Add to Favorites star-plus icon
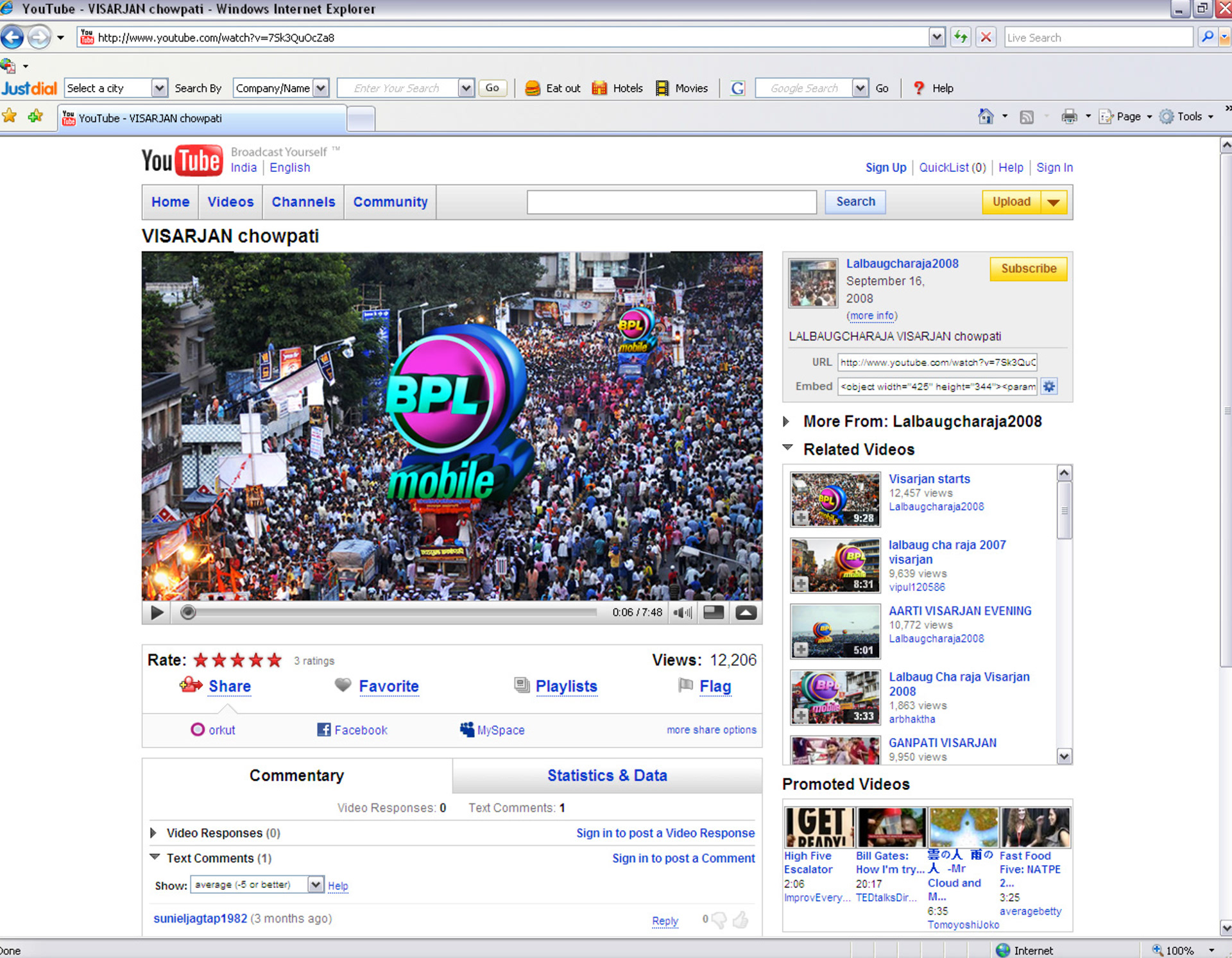Viewport: 1232px width, 958px height. coord(35,116)
